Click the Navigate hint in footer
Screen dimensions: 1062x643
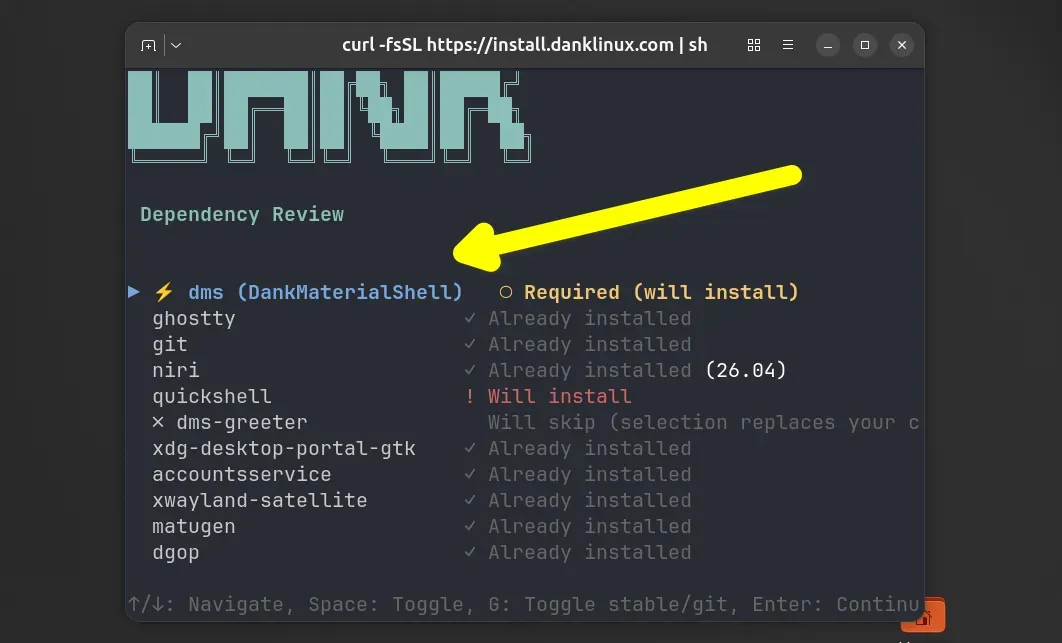[211, 604]
